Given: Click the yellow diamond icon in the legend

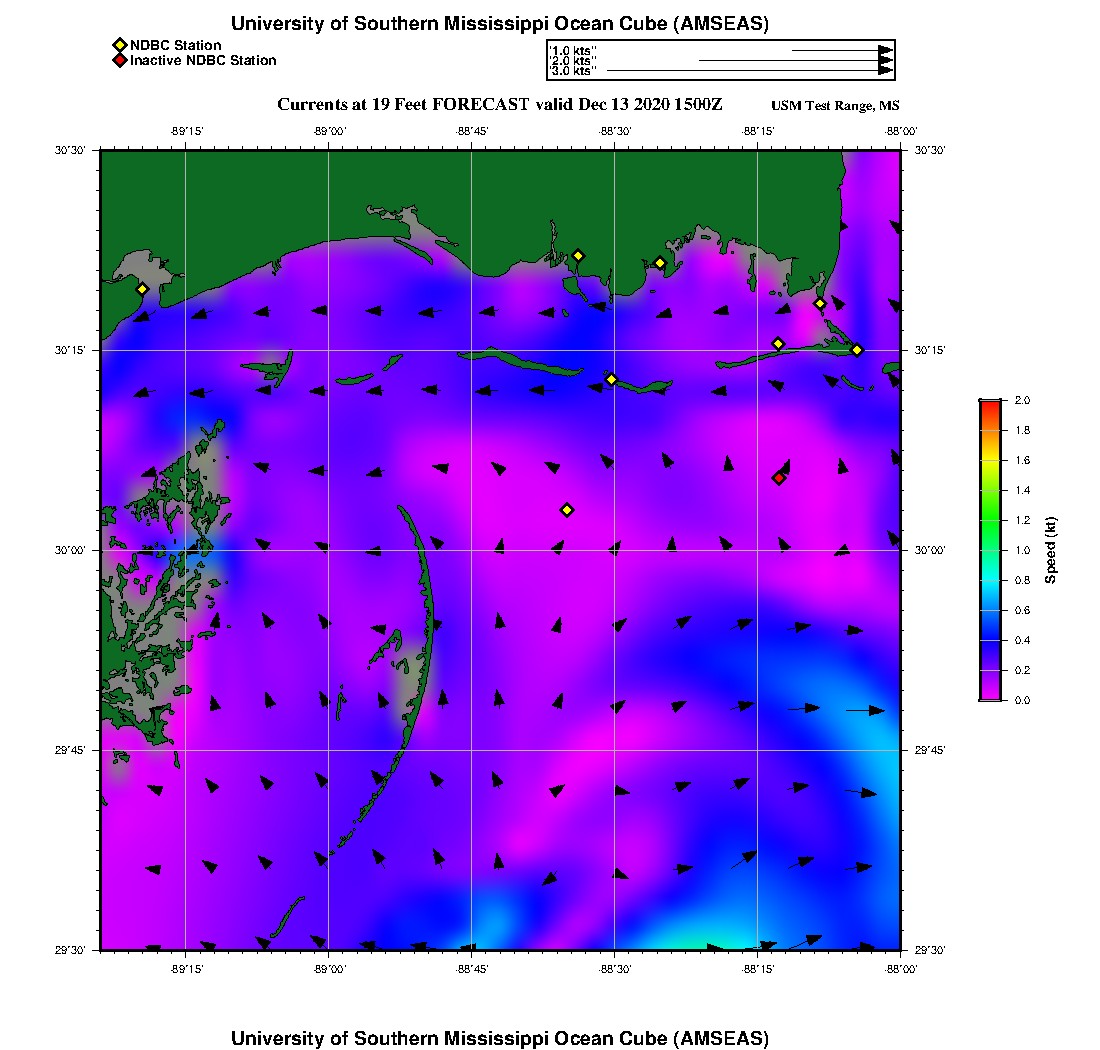Looking at the screenshot, I should [119, 45].
